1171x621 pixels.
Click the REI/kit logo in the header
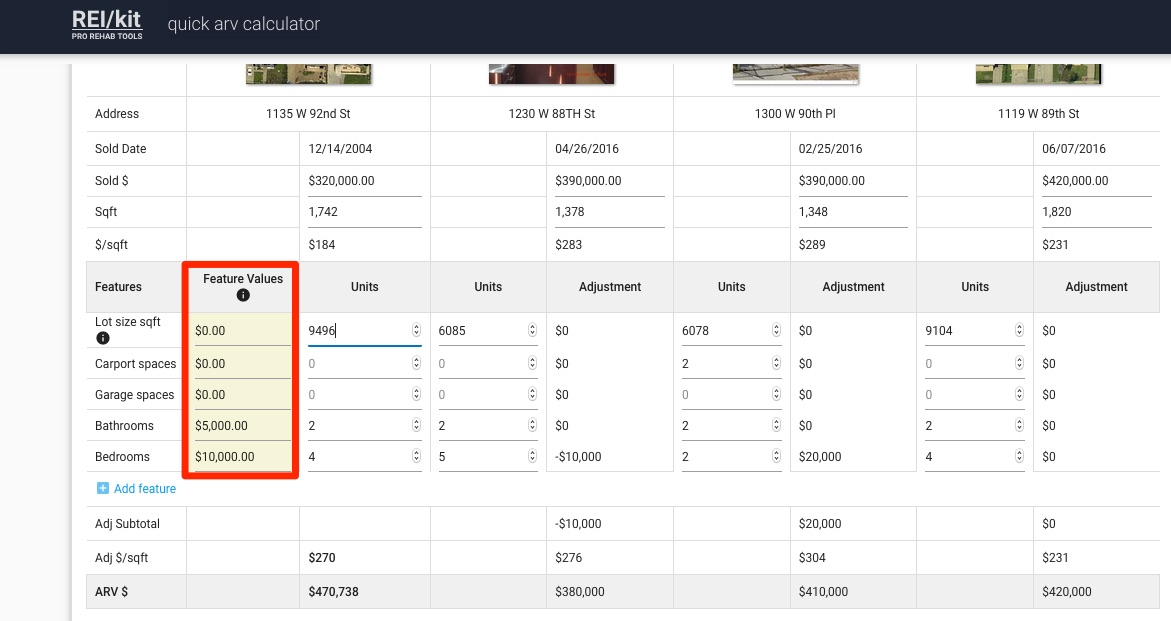[x=104, y=26]
